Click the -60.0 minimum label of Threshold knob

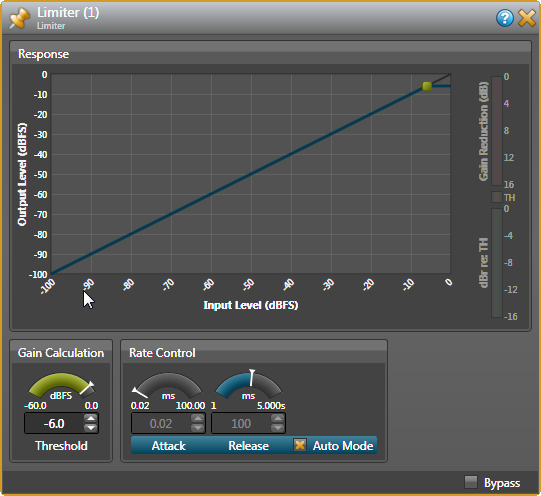click(x=35, y=405)
